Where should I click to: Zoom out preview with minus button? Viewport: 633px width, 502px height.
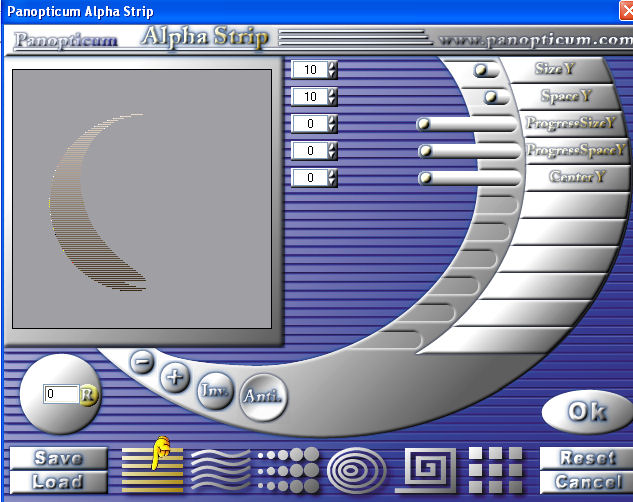142,362
